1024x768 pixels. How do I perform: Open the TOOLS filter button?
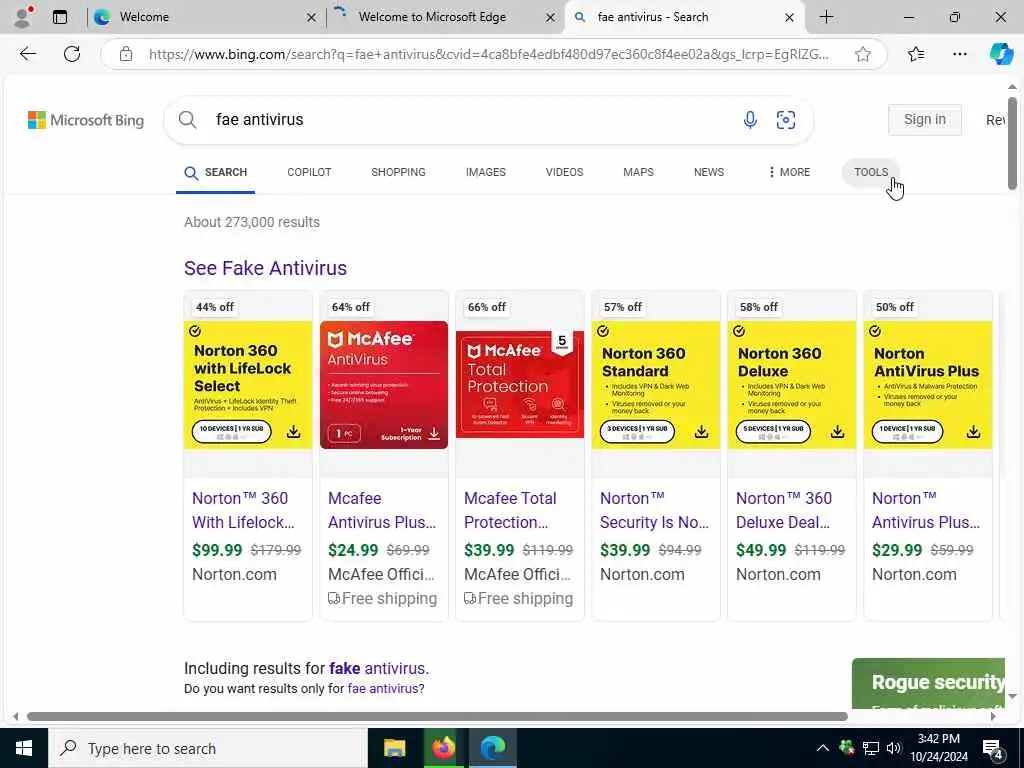tap(871, 172)
